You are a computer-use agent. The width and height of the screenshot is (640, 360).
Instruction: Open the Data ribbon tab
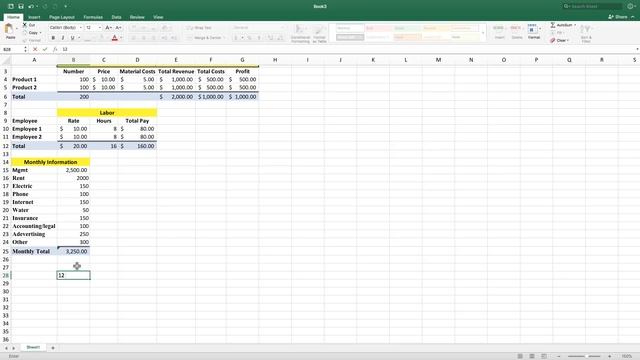[x=116, y=17]
